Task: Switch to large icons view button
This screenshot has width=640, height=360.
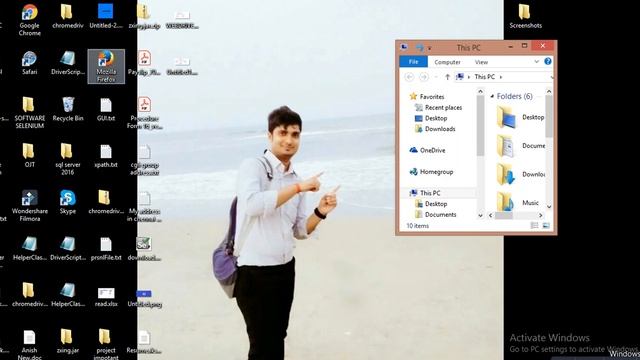Action: (x=546, y=225)
